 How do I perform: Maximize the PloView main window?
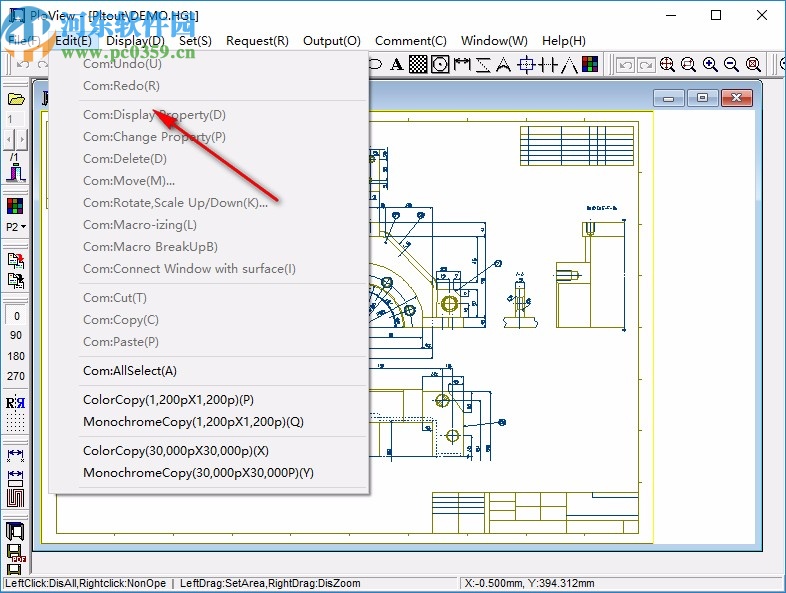[x=716, y=15]
